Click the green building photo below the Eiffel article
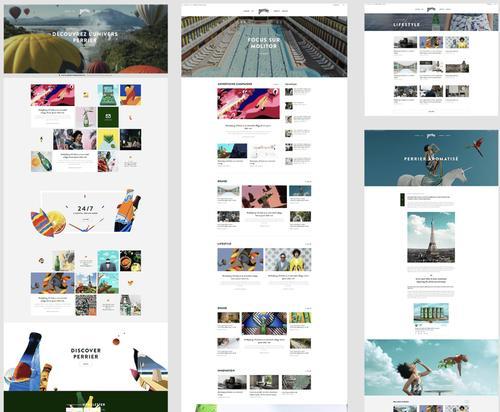This screenshot has width=500, height=412. point(431,313)
